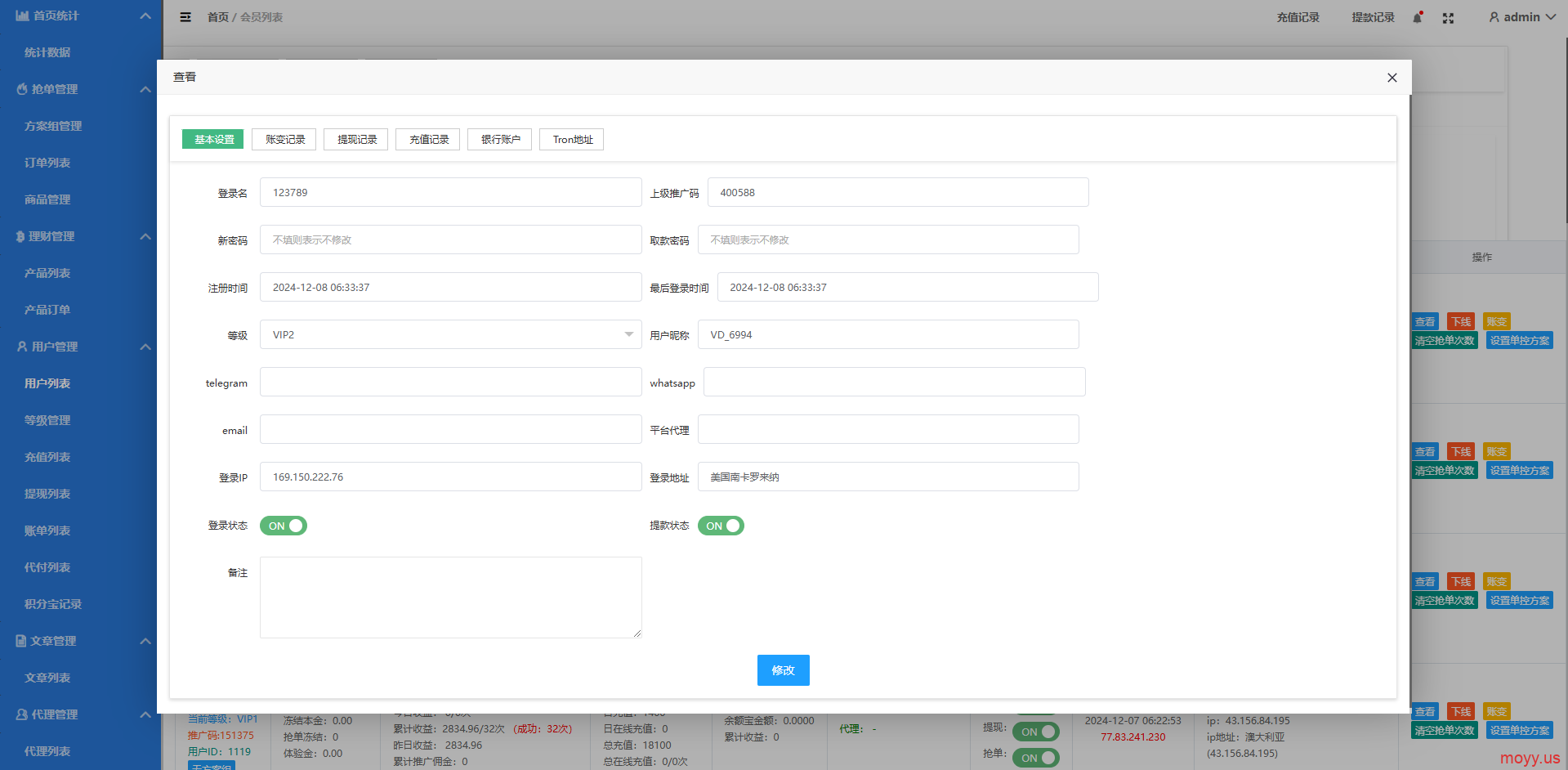Viewport: 1568px width, 770px height.
Task: Open 提款记录 link in top header
Action: 1373,17
